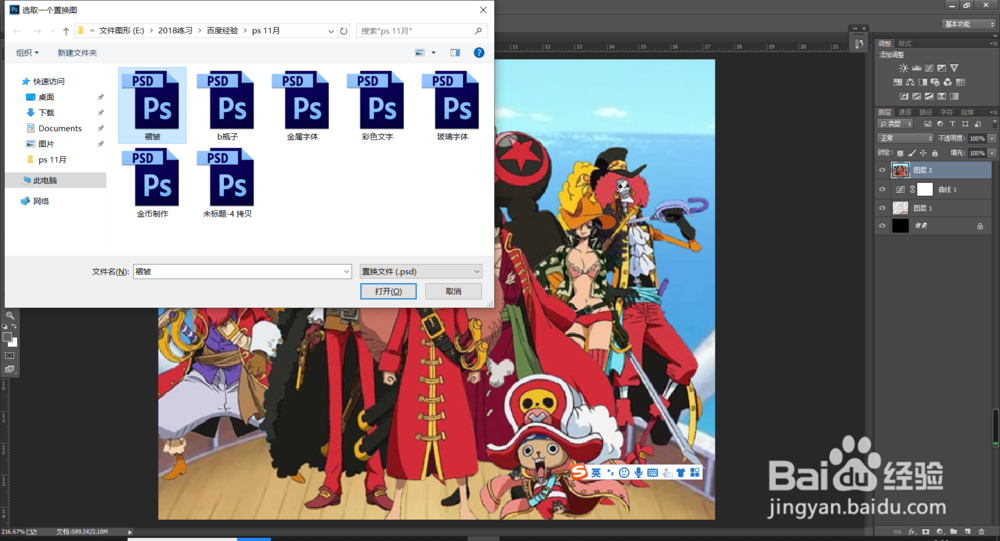Switch to the 路径 tab
This screenshot has width=1000, height=541.
coord(925,112)
